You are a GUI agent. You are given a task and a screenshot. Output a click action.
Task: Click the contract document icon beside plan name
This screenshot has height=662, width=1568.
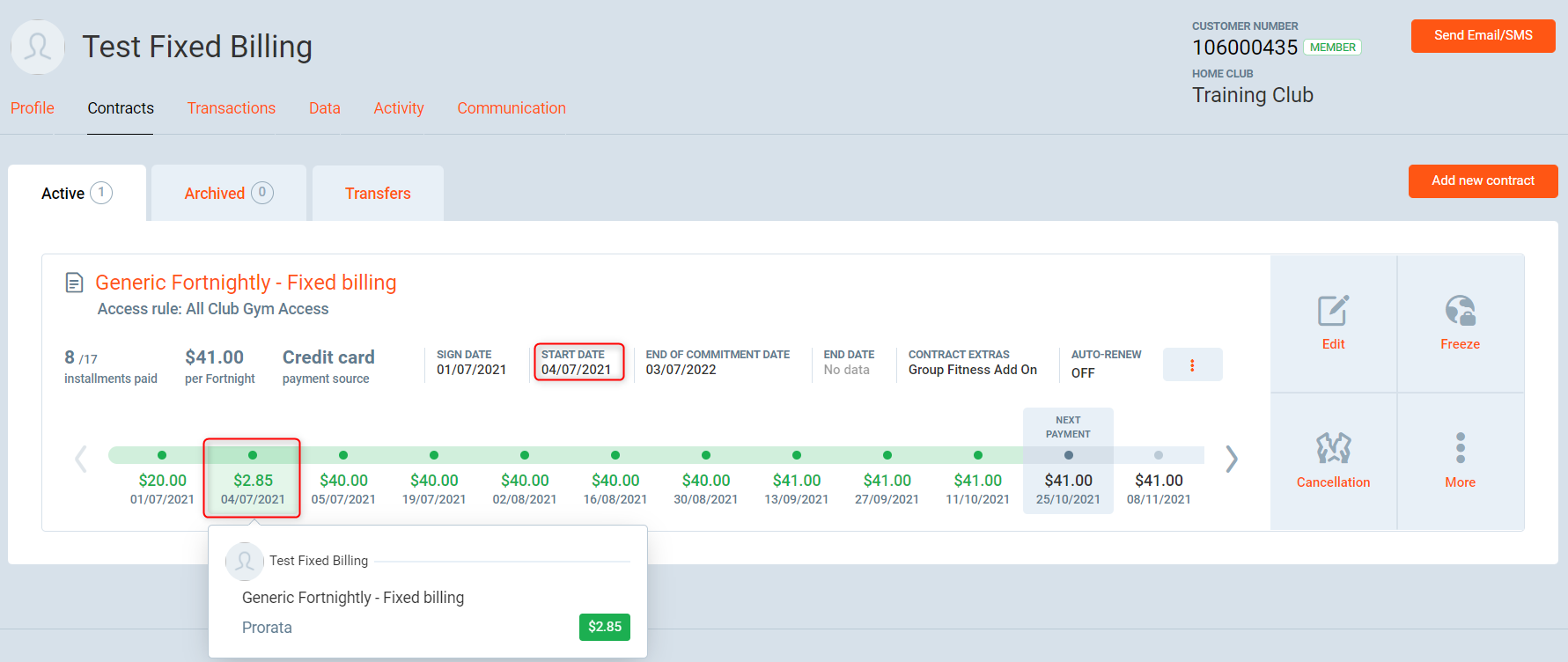click(x=75, y=283)
